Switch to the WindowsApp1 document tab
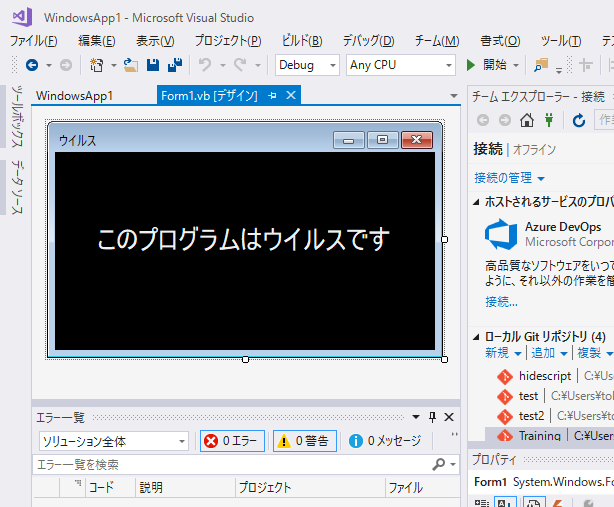The width and height of the screenshot is (614, 507). 74,96
